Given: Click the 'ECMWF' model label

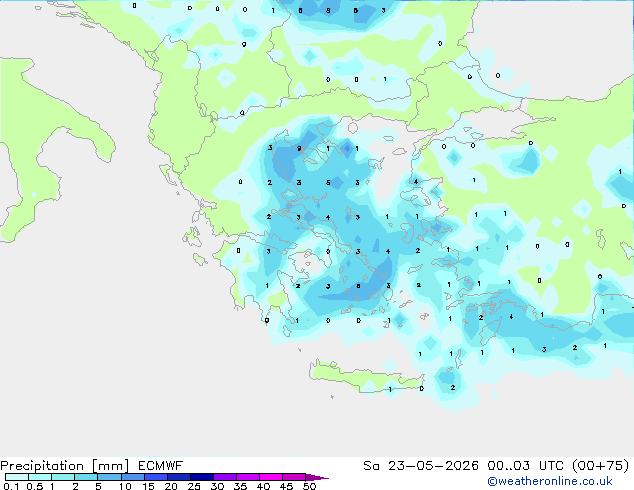Looking at the screenshot, I should (x=161, y=466).
